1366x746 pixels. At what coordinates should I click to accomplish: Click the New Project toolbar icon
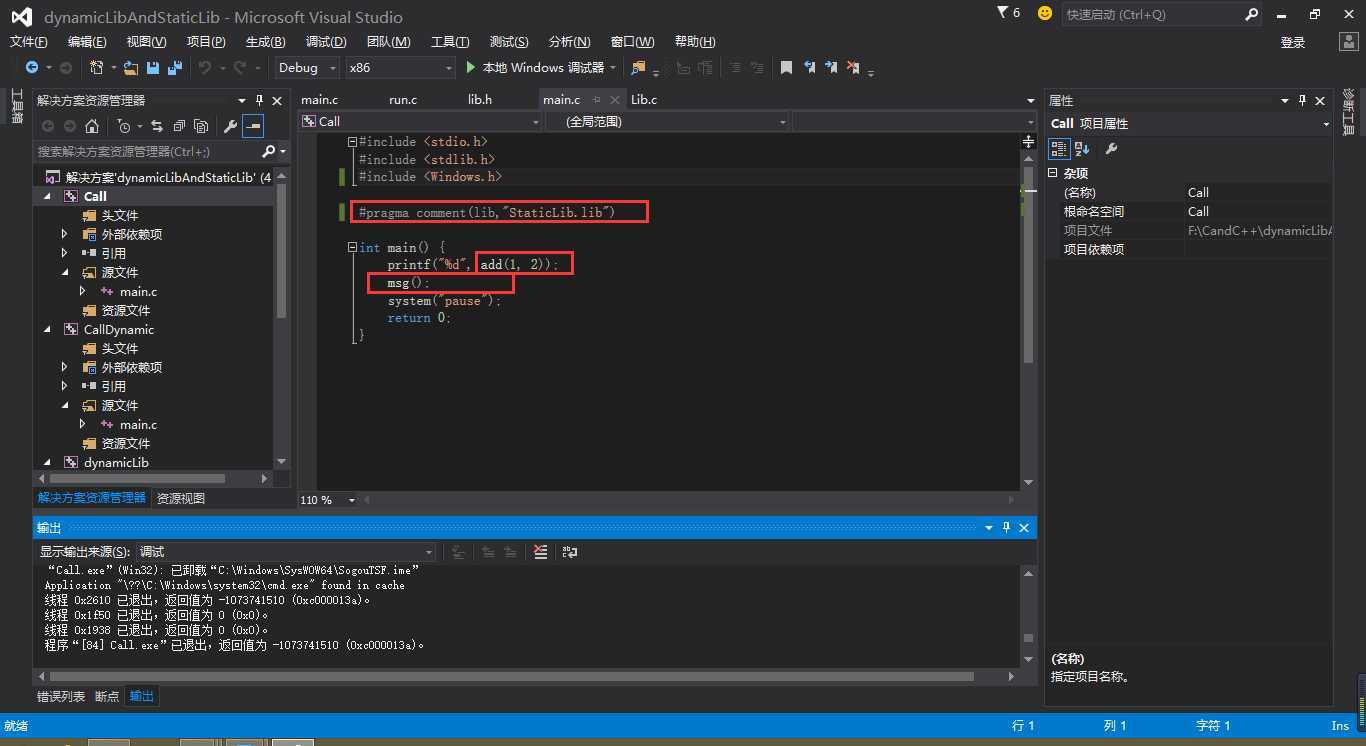click(97, 67)
